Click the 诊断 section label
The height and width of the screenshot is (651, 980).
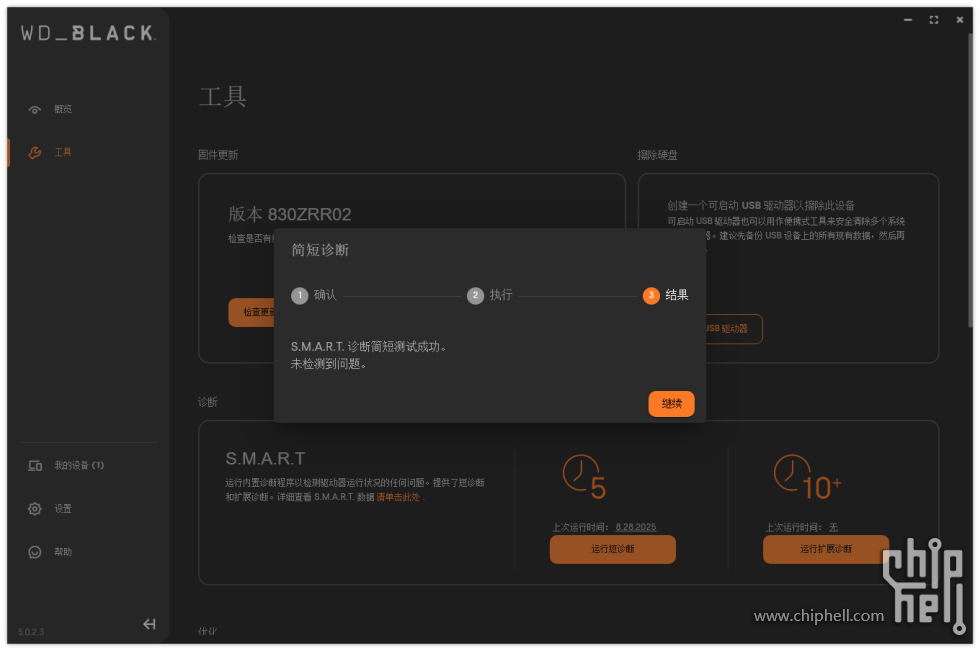208,402
